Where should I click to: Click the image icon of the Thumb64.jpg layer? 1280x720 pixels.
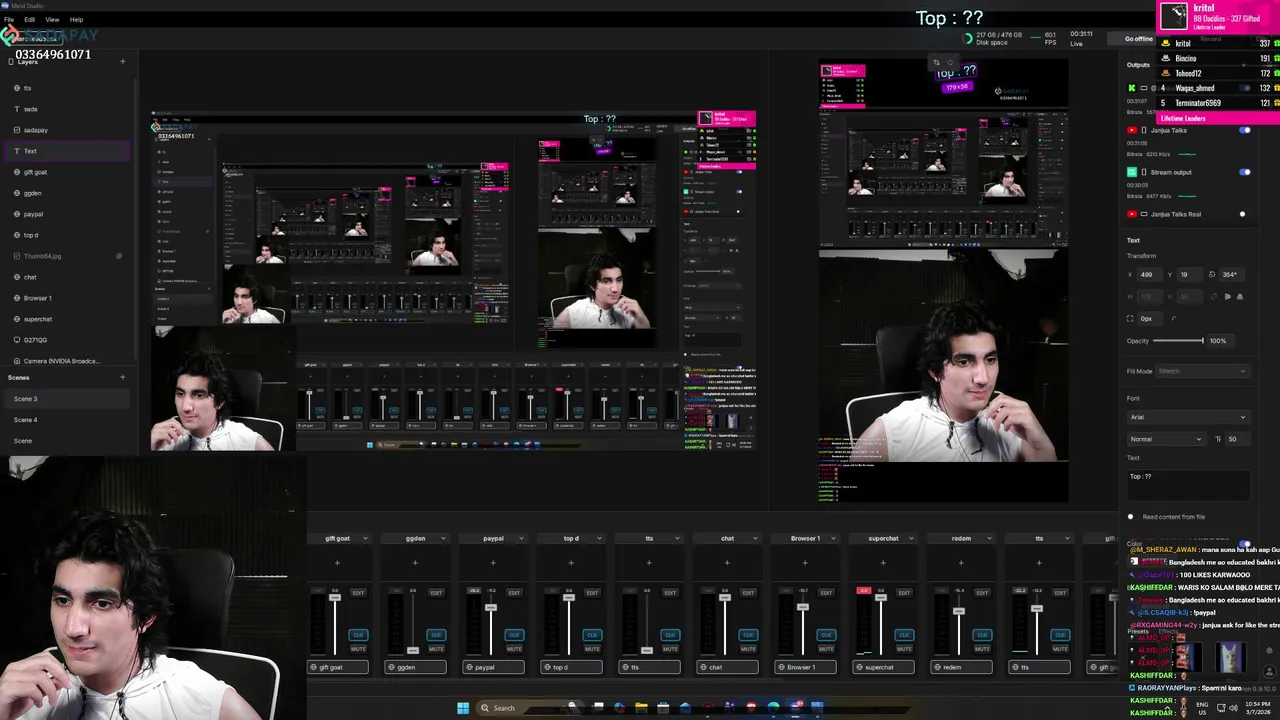tap(16, 256)
